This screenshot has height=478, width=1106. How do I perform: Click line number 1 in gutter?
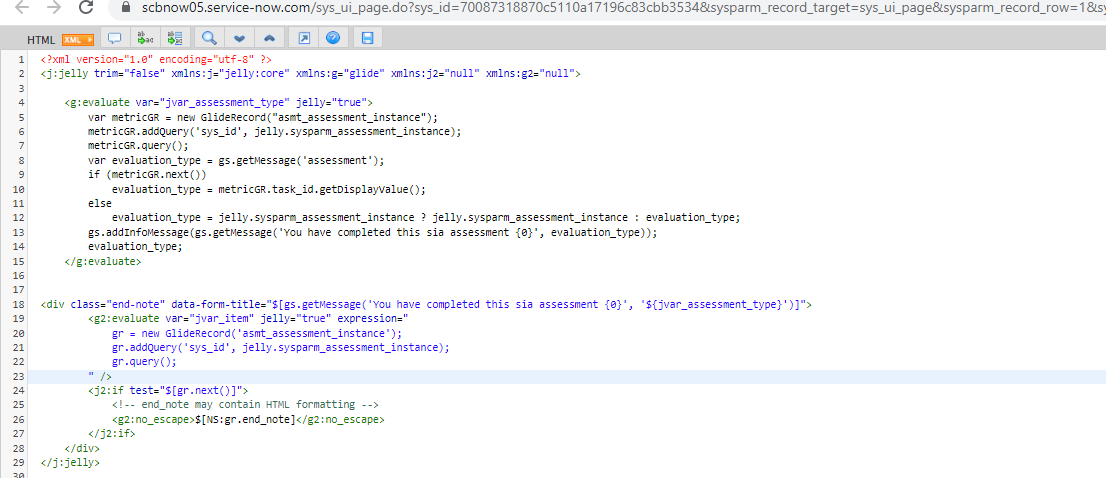click(x=22, y=60)
